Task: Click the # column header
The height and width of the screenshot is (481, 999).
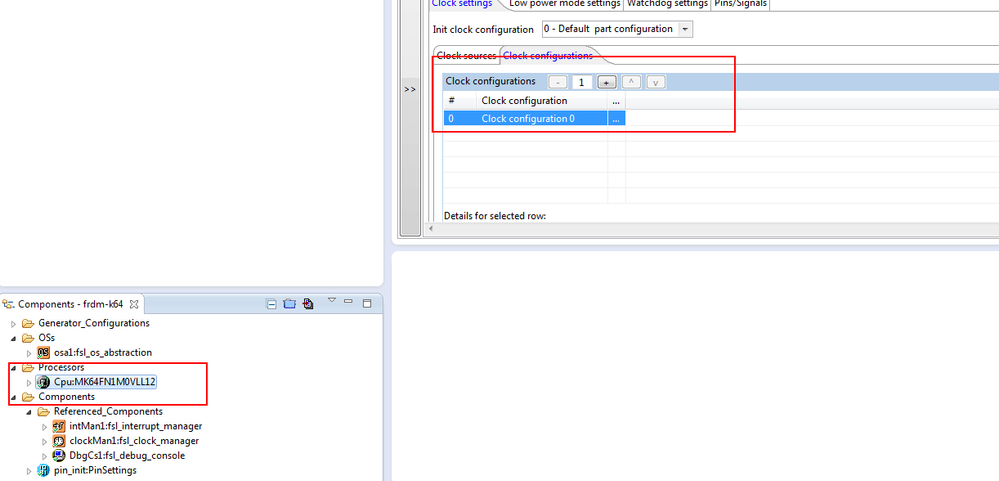Action: point(460,101)
